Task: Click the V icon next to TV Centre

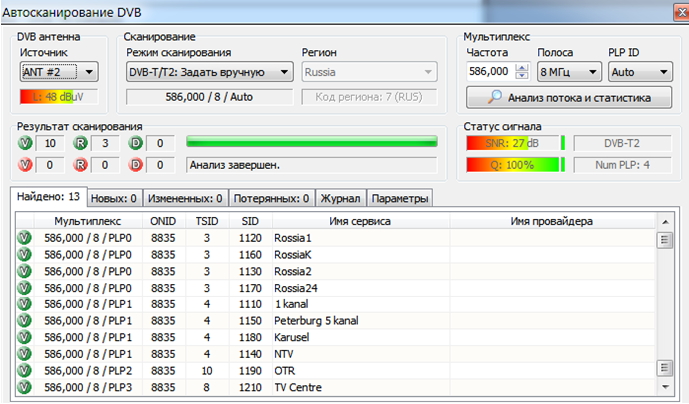Action: click(x=23, y=385)
